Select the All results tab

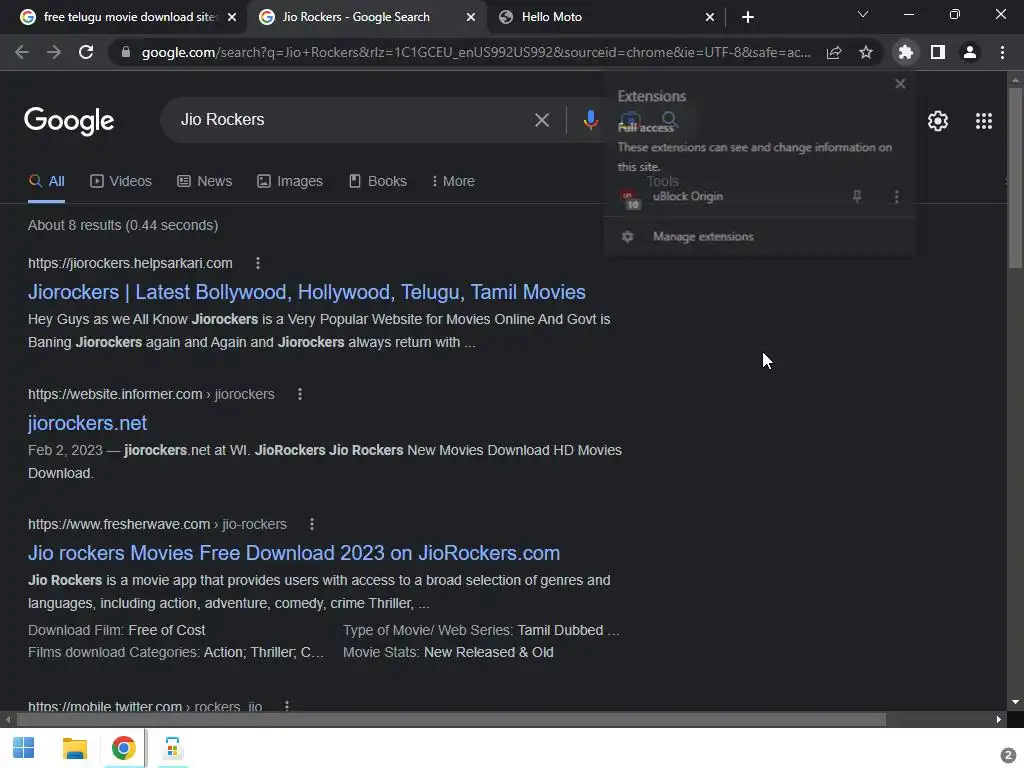coord(46,182)
